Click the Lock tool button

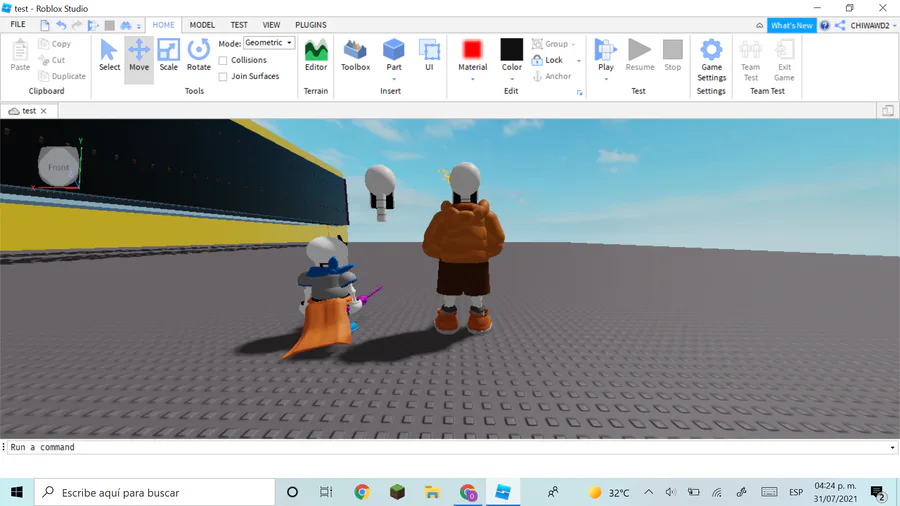pyautogui.click(x=547, y=60)
